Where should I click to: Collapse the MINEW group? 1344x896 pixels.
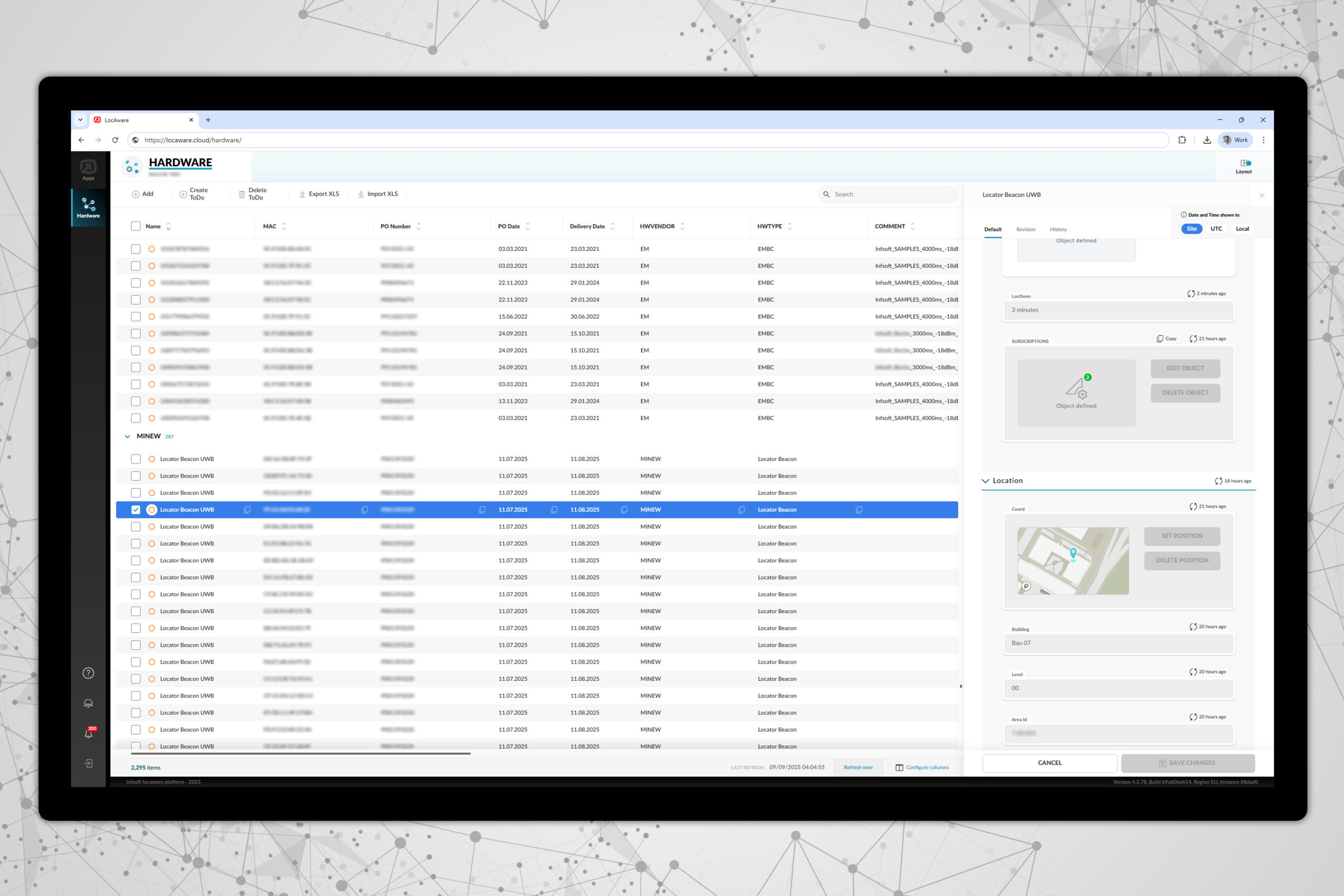(128, 437)
